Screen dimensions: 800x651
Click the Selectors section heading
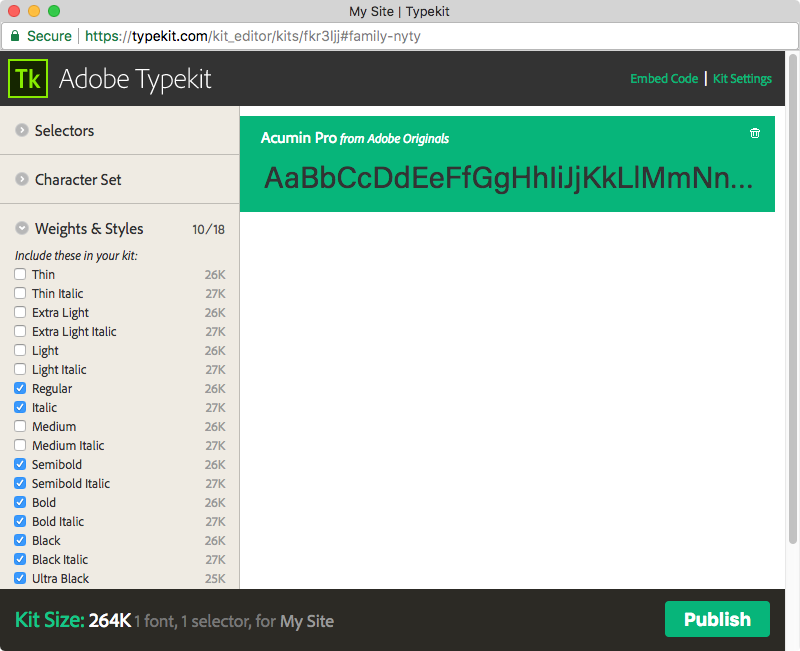tap(64, 131)
